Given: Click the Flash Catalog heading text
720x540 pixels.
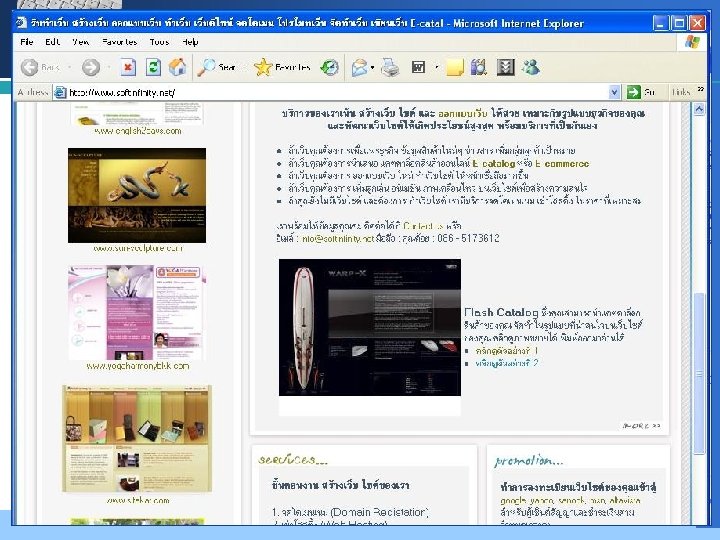Looking at the screenshot, I should coord(501,312).
